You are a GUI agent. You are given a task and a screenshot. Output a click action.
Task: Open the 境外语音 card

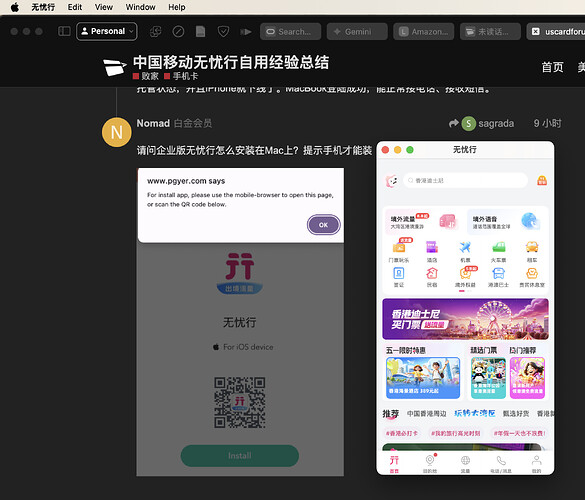(505, 221)
